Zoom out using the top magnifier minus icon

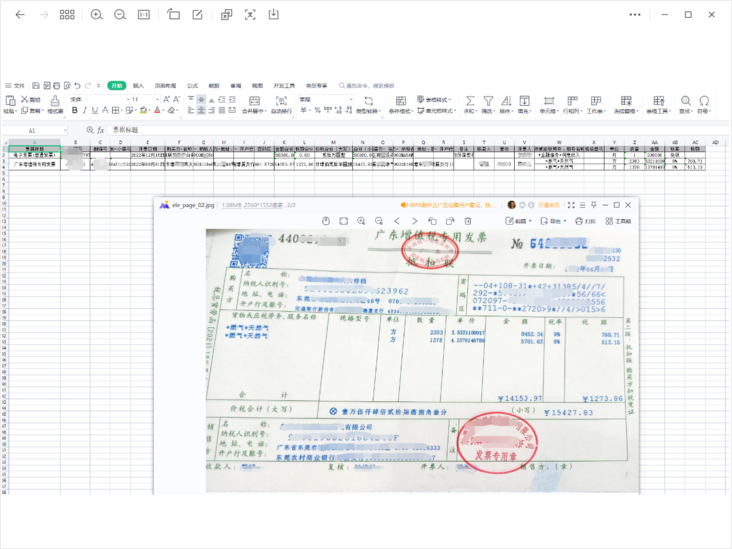[x=120, y=15]
